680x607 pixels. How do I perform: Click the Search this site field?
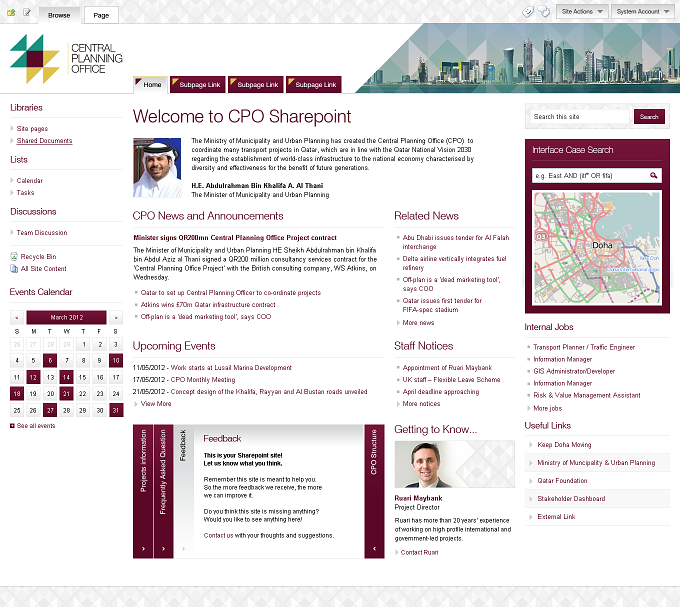(579, 117)
